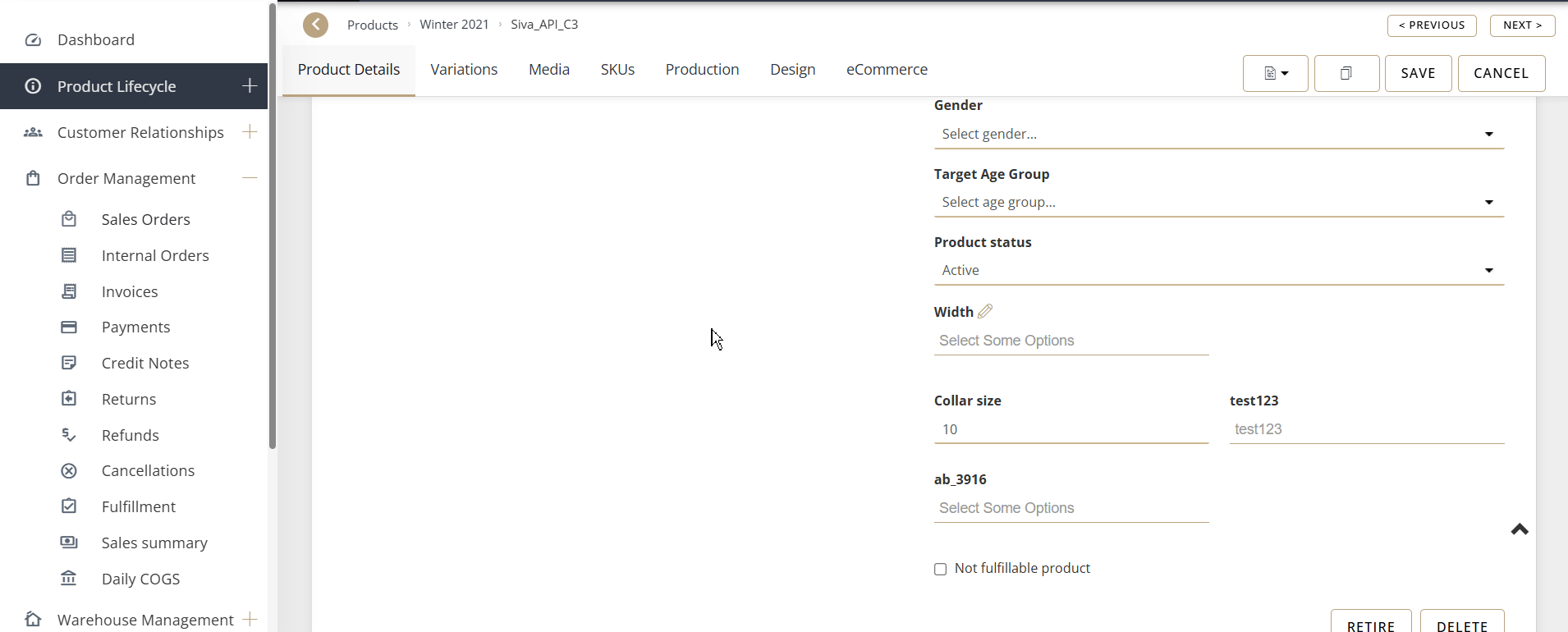
Task: Enable Not fulfillable product checkbox
Action: click(x=941, y=569)
